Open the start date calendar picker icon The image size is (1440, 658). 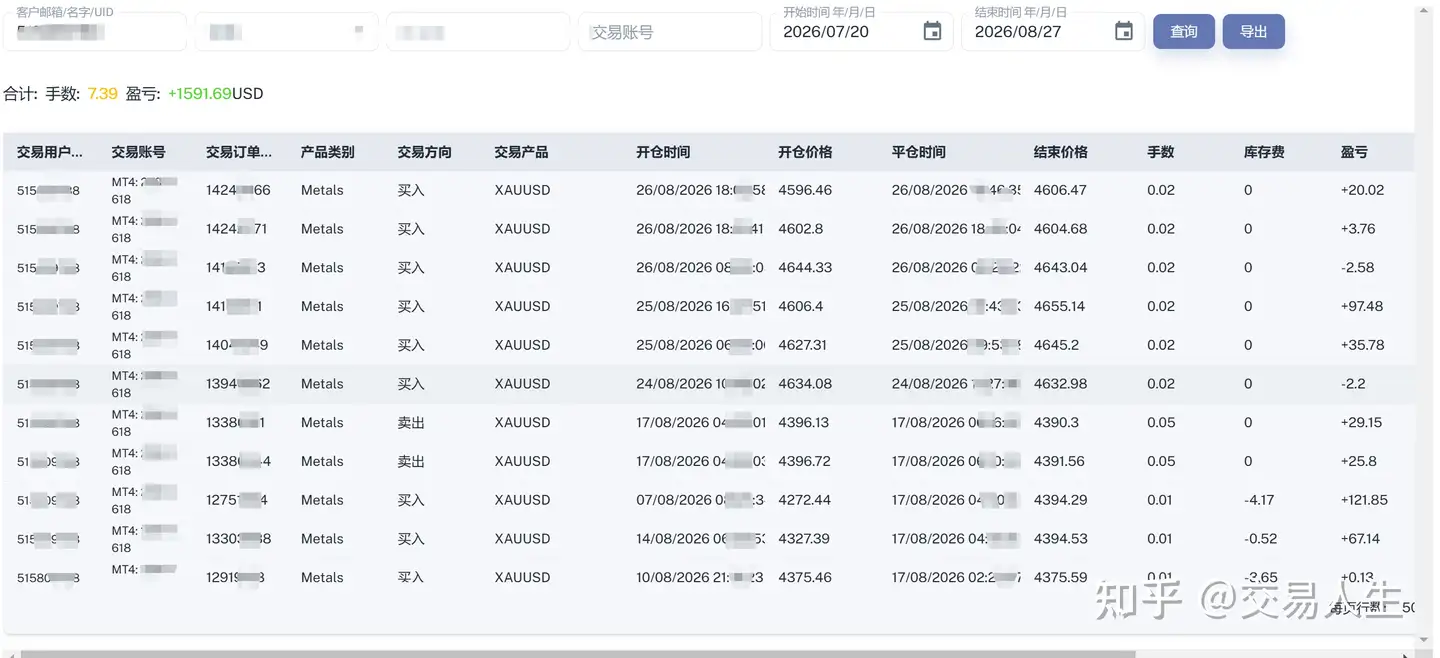pos(932,32)
